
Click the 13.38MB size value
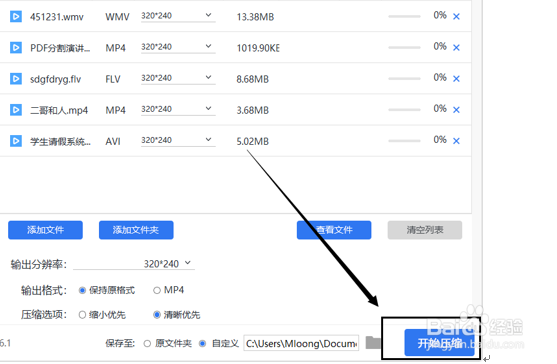click(255, 17)
